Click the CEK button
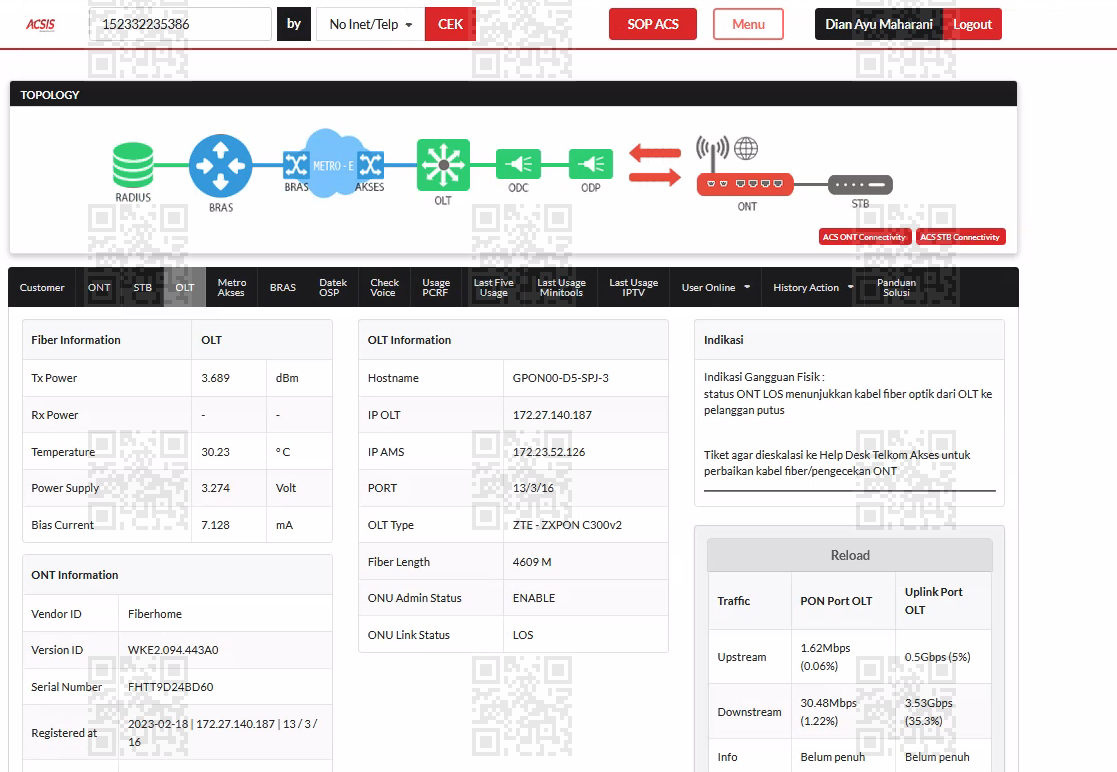1117x772 pixels. tap(450, 24)
